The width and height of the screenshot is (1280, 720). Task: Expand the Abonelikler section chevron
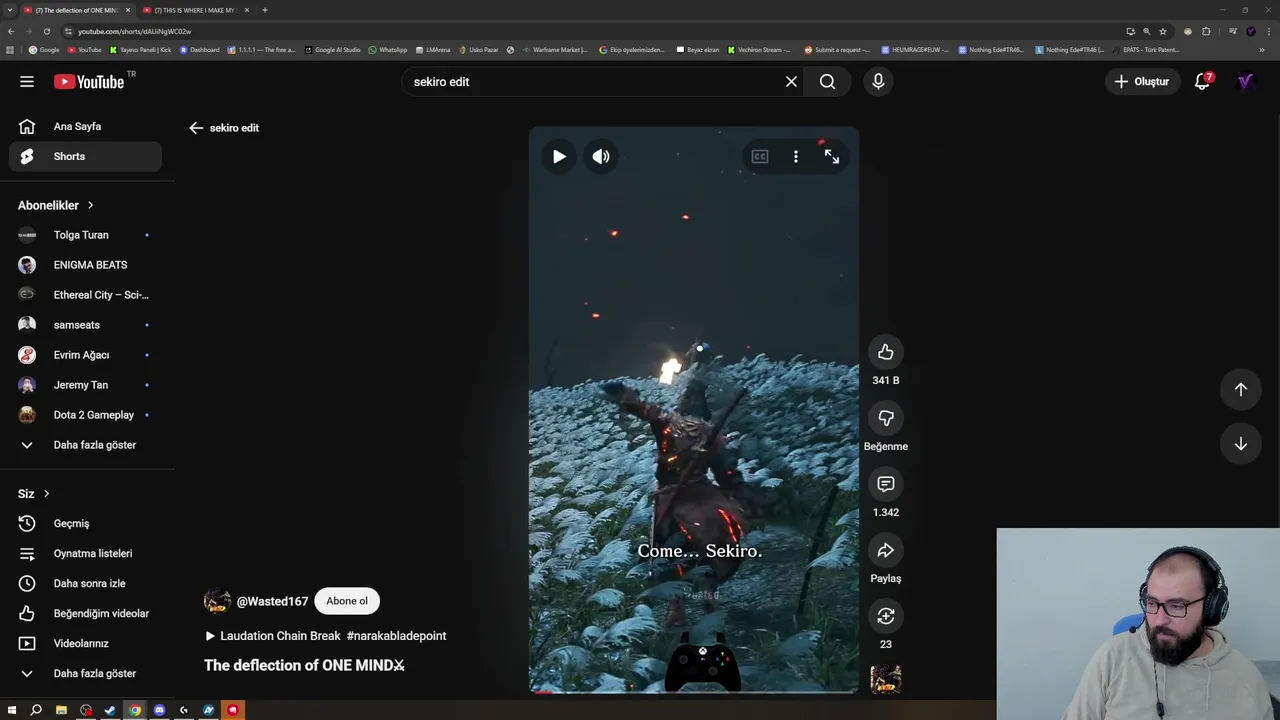(x=90, y=205)
